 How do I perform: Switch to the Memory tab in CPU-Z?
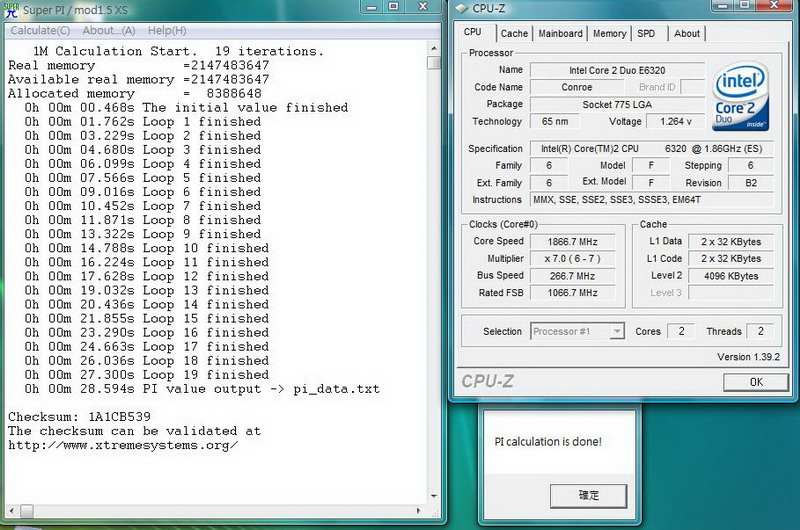[610, 34]
